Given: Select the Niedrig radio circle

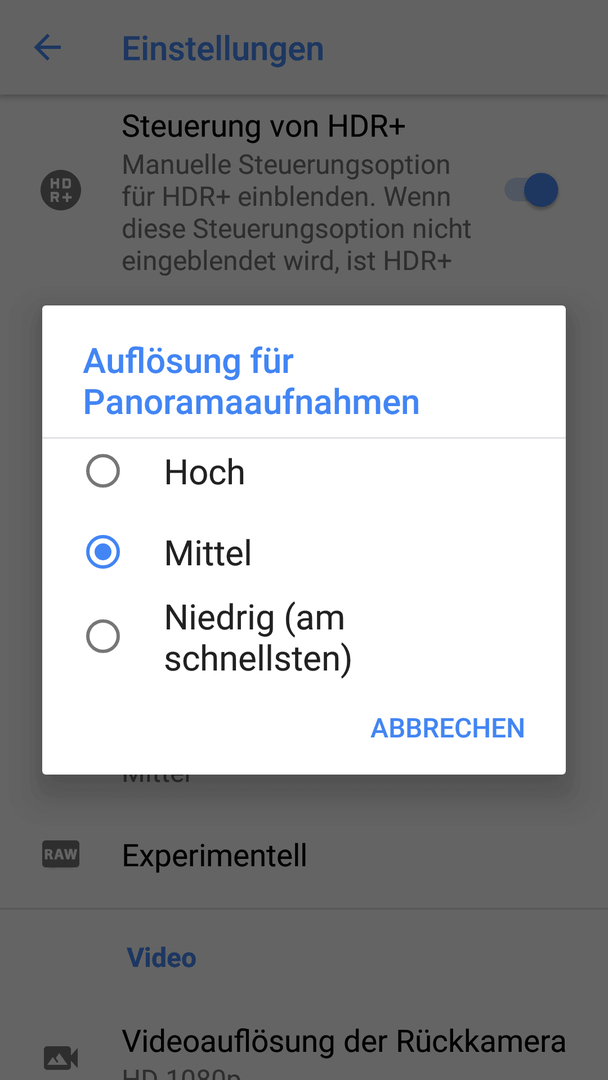Looking at the screenshot, I should [x=103, y=636].
